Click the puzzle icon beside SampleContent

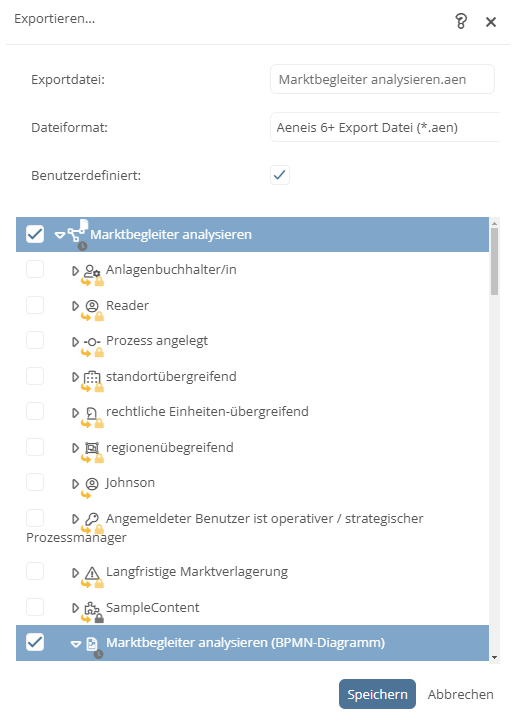click(x=92, y=608)
